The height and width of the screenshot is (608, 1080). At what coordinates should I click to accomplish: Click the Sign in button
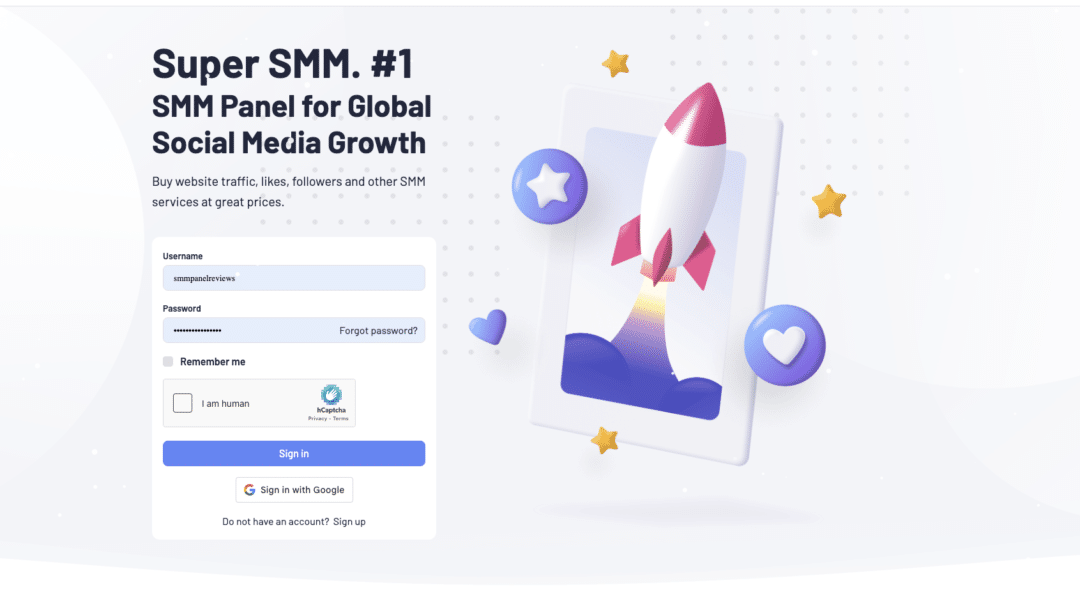point(294,454)
